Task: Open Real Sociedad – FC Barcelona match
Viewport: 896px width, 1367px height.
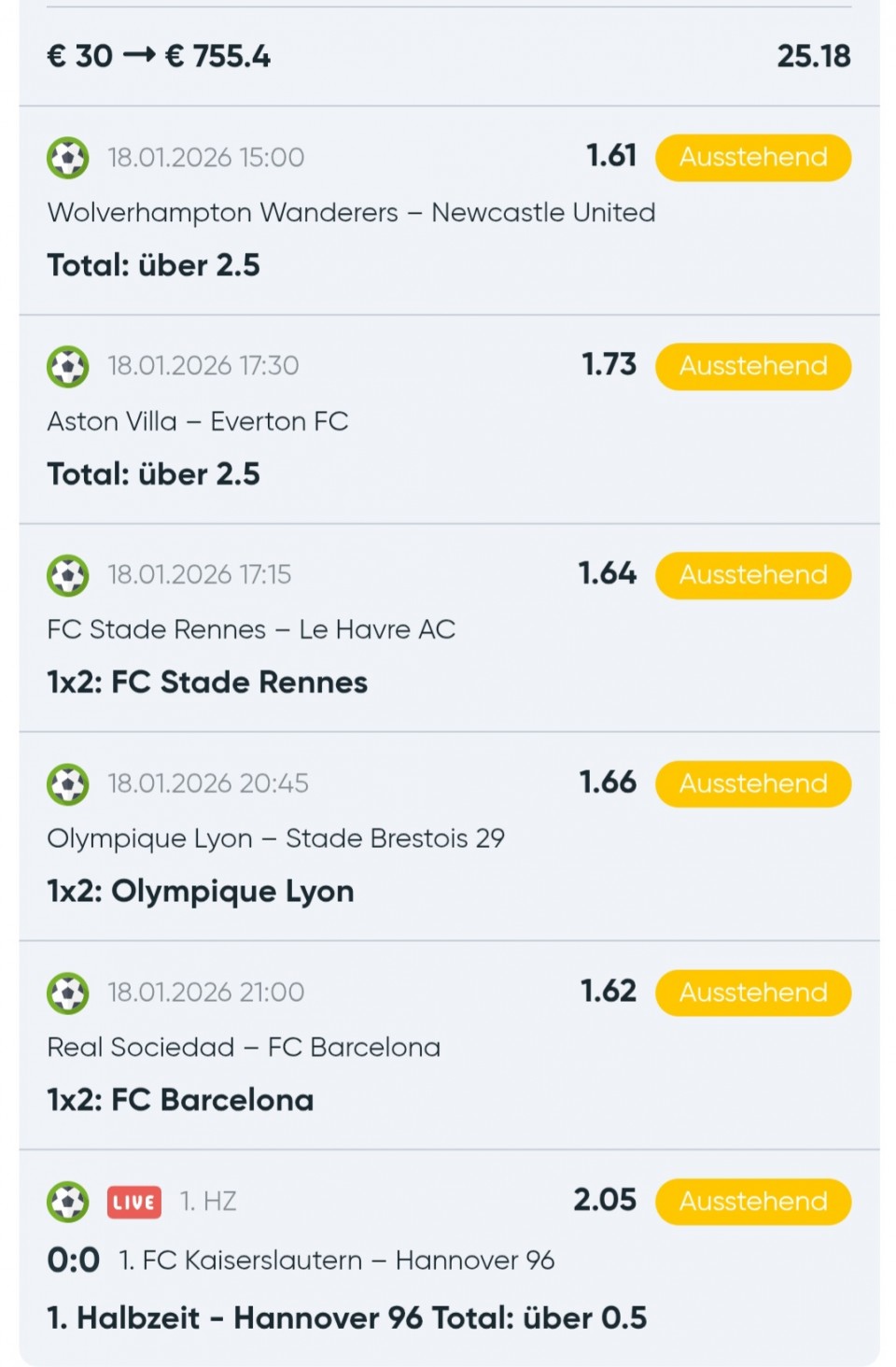Action: click(x=244, y=1048)
